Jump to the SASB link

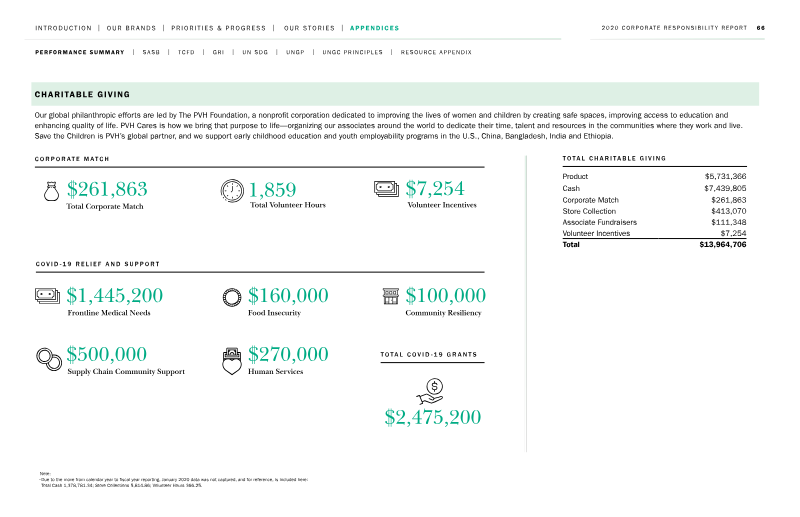151,52
